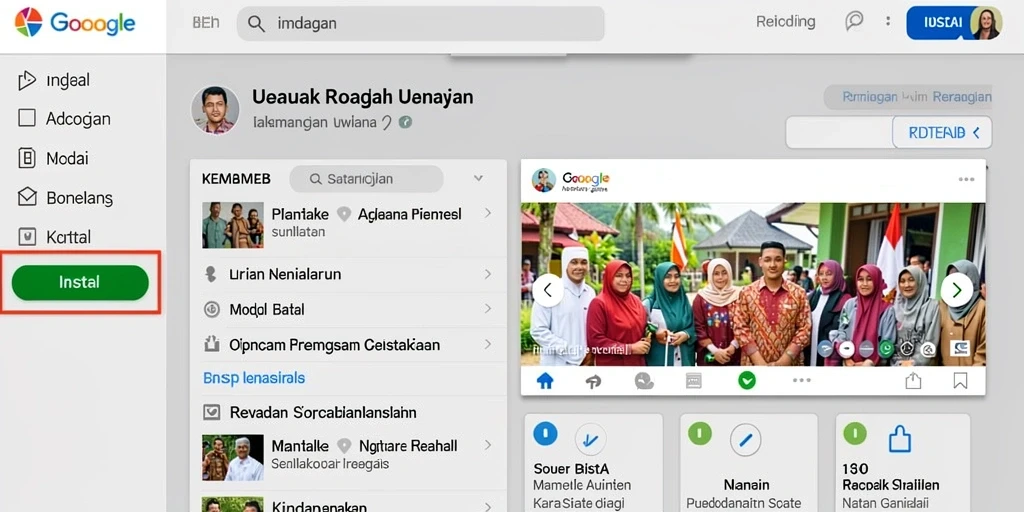Toggle the green check button under the photo
1024x512 pixels.
[x=746, y=381]
